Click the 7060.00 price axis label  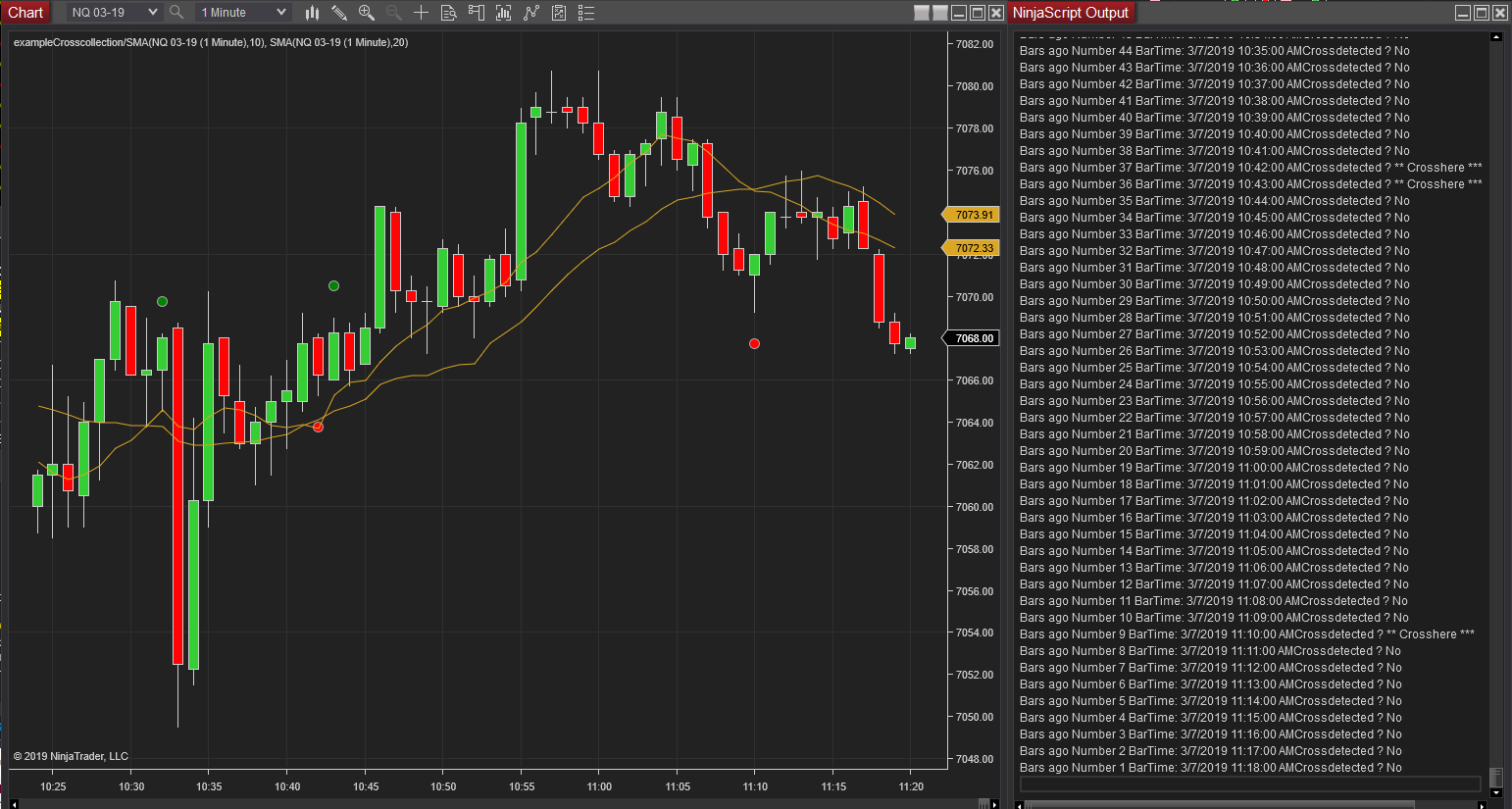coord(975,507)
